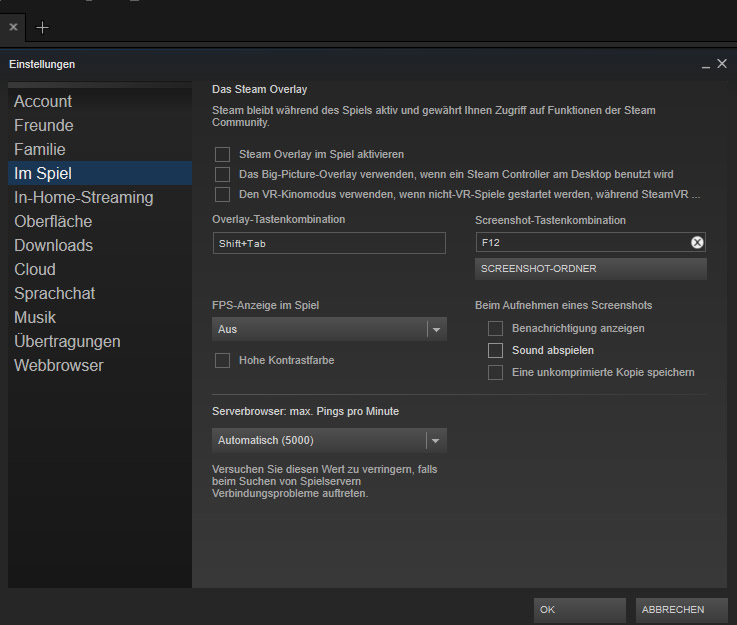737x625 pixels.
Task: Open Cloud settings category
Action: click(x=100, y=269)
